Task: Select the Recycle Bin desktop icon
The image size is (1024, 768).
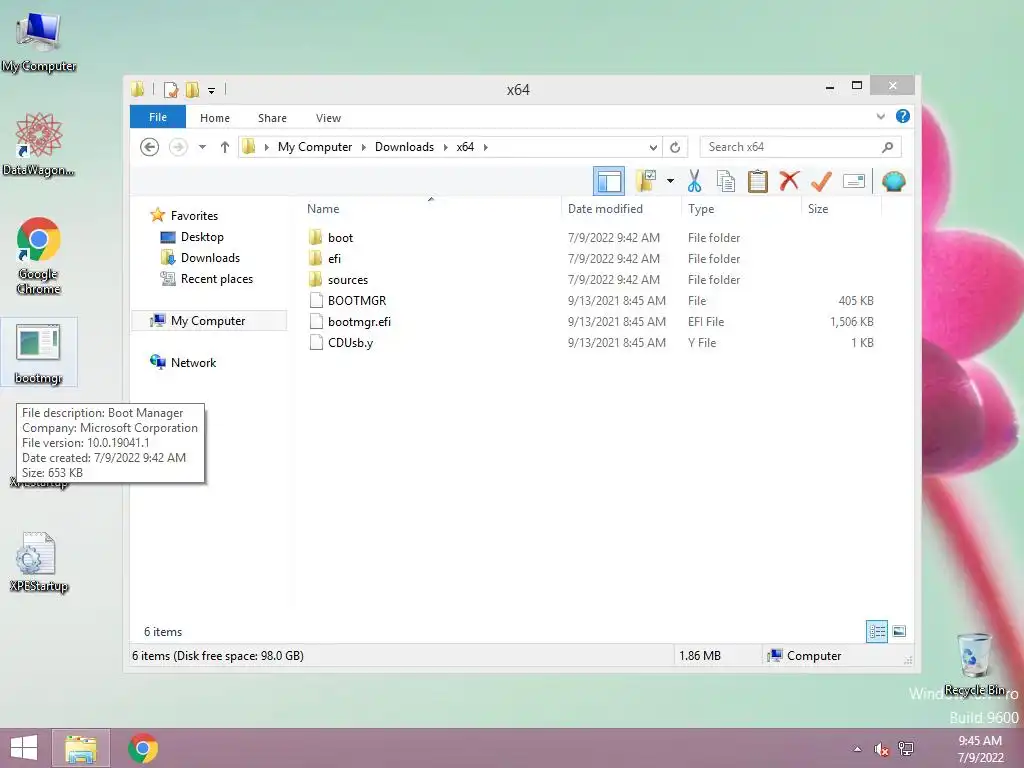Action: click(974, 664)
